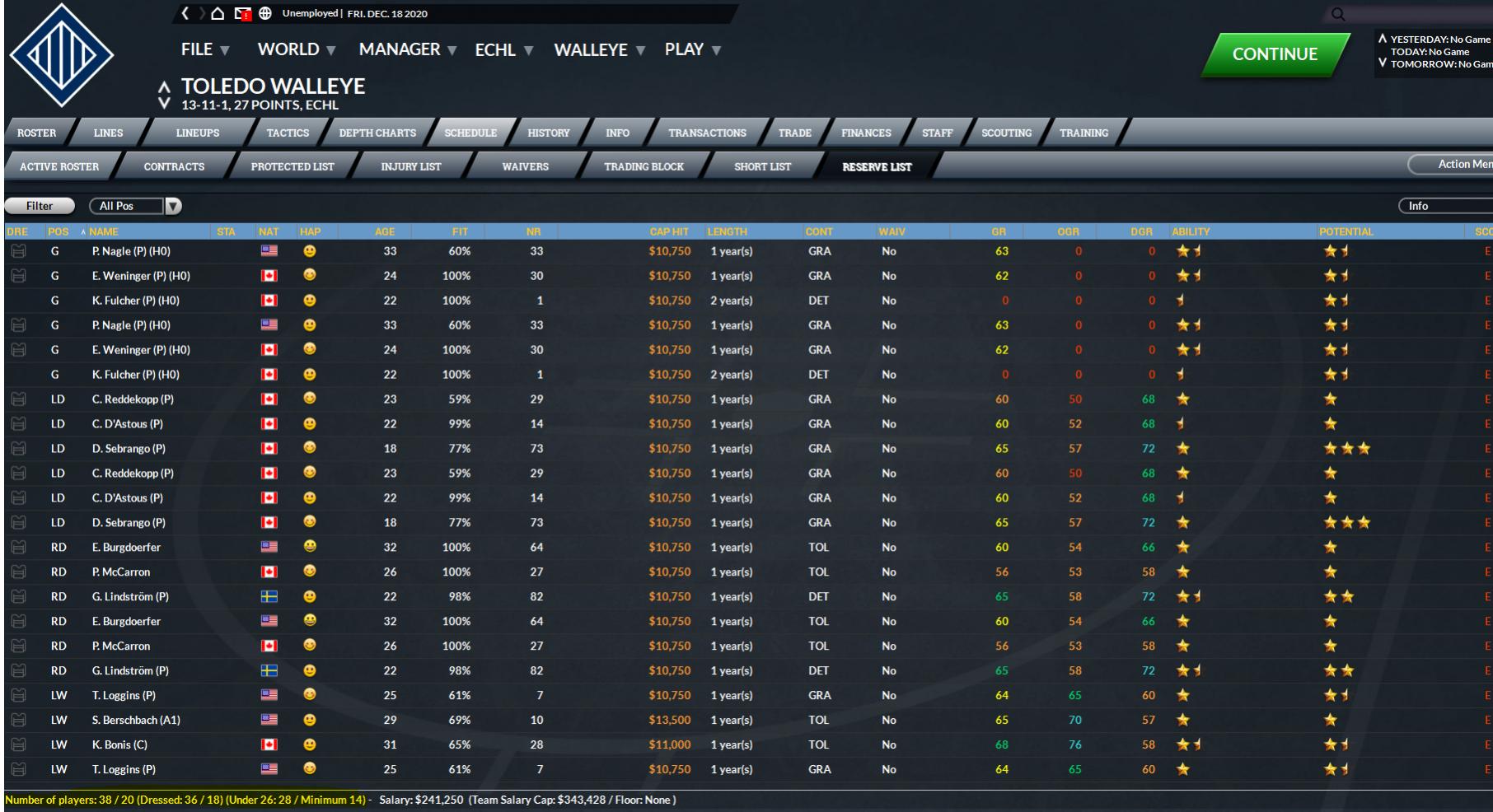Show previous day in the schedule widget
1493x812 pixels.
click(1383, 39)
